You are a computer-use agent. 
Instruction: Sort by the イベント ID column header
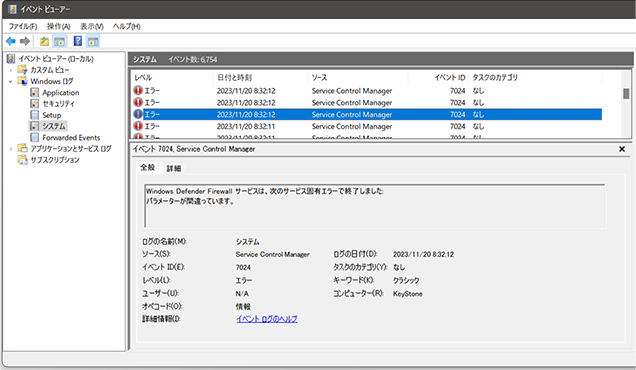438,77
